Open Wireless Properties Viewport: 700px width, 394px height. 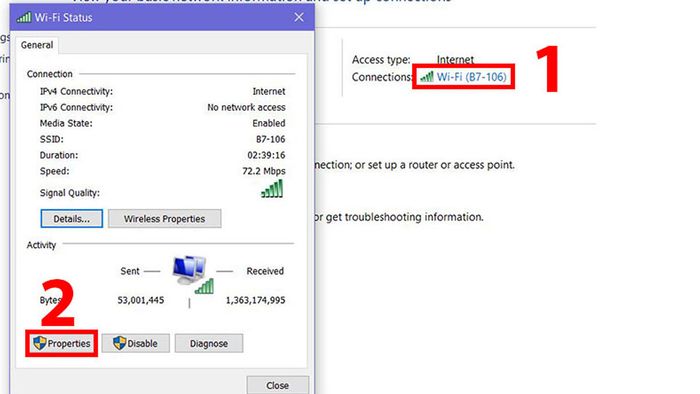(164, 219)
